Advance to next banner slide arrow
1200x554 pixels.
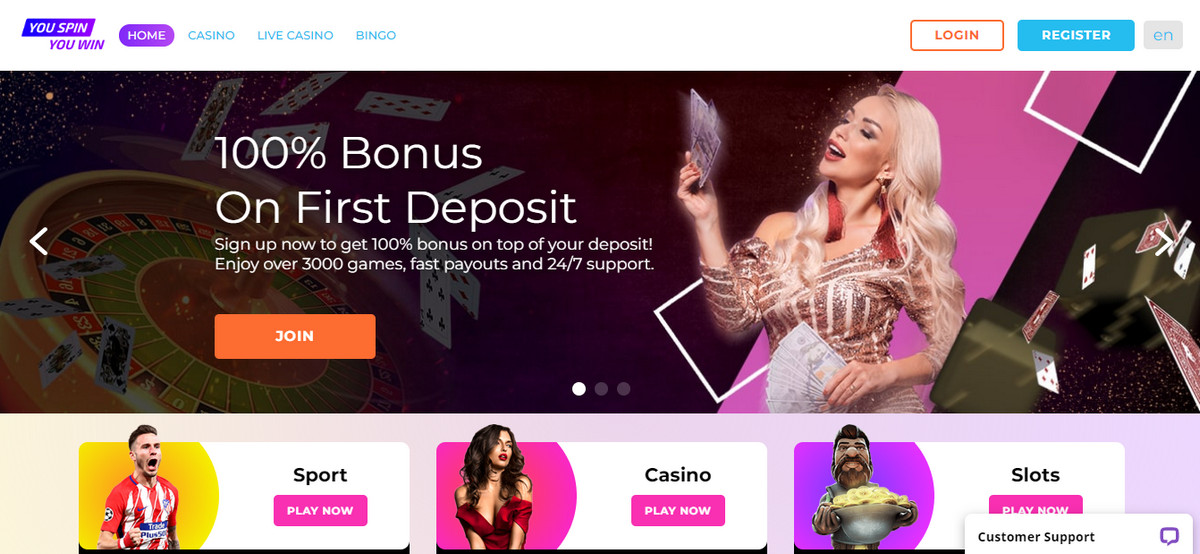[x=1164, y=241]
